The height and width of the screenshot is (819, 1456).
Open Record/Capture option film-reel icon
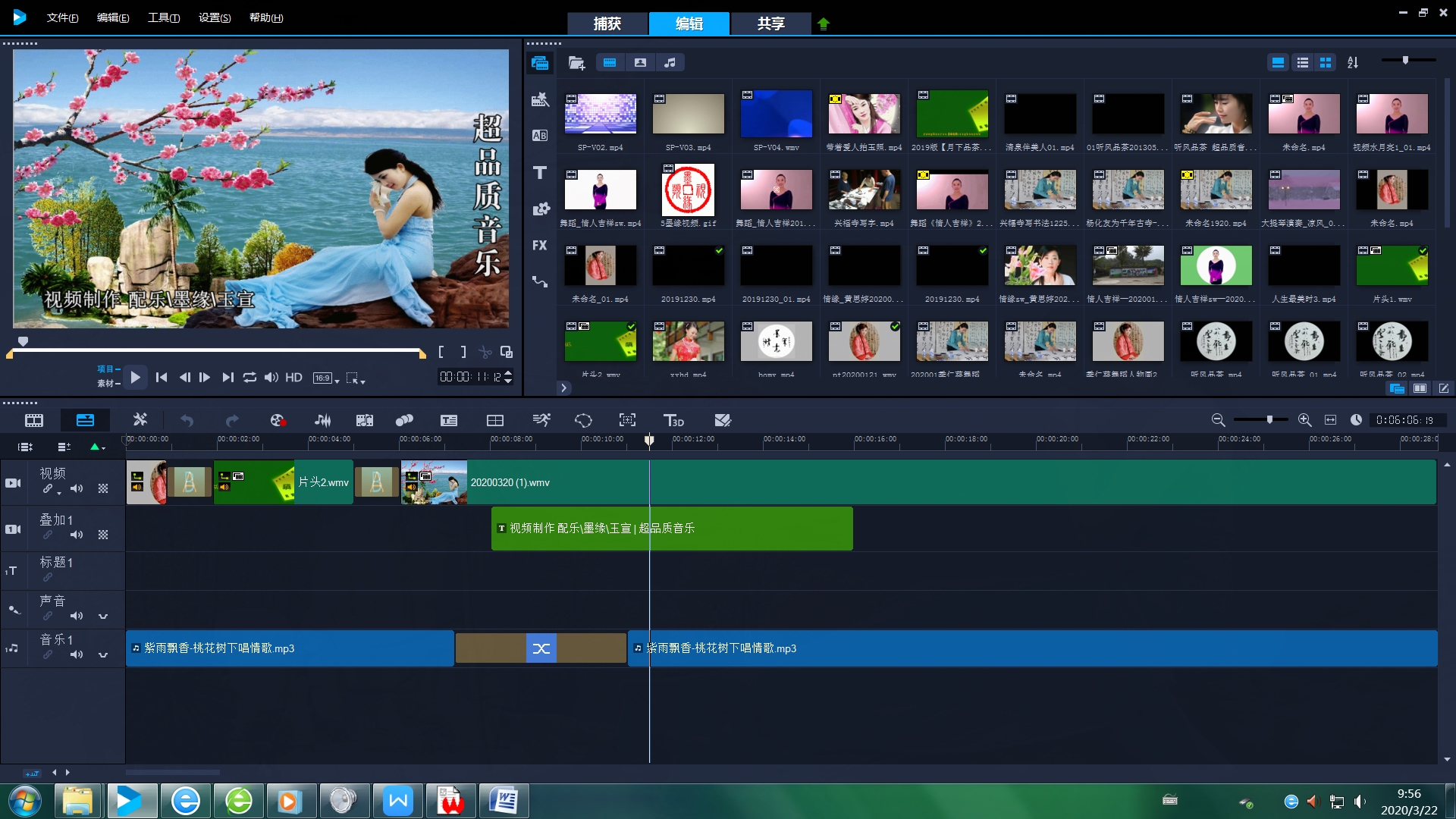click(x=278, y=420)
